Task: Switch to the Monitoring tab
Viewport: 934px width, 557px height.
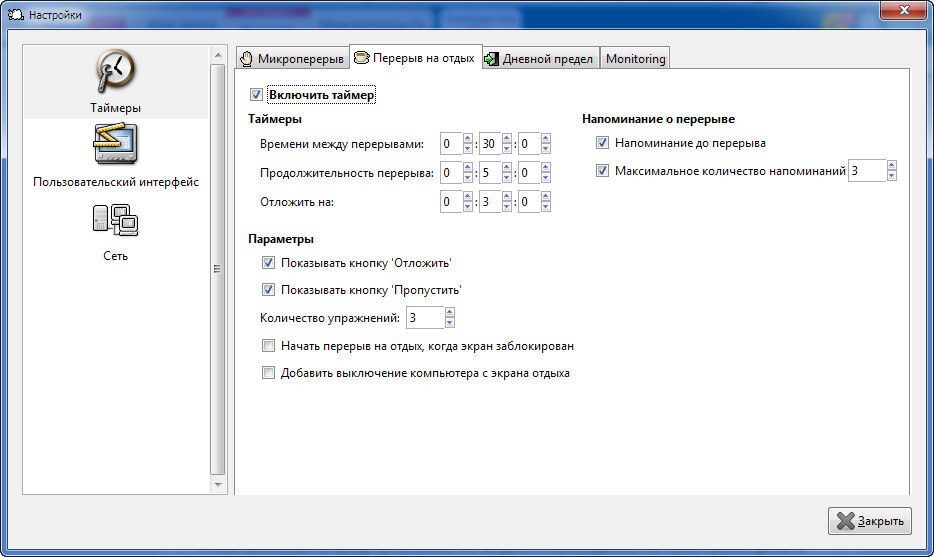Action: coord(635,59)
